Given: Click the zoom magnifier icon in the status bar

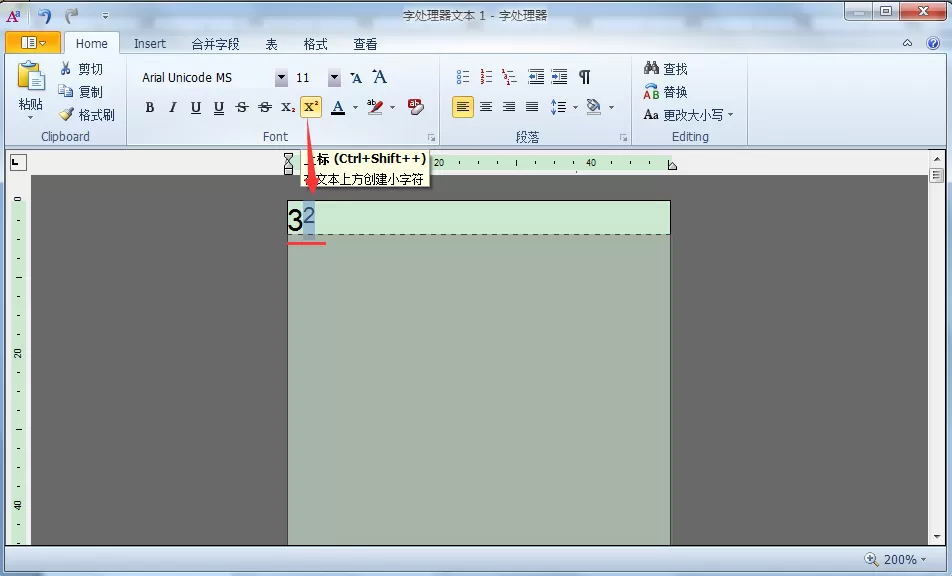Looking at the screenshot, I should click(x=871, y=559).
